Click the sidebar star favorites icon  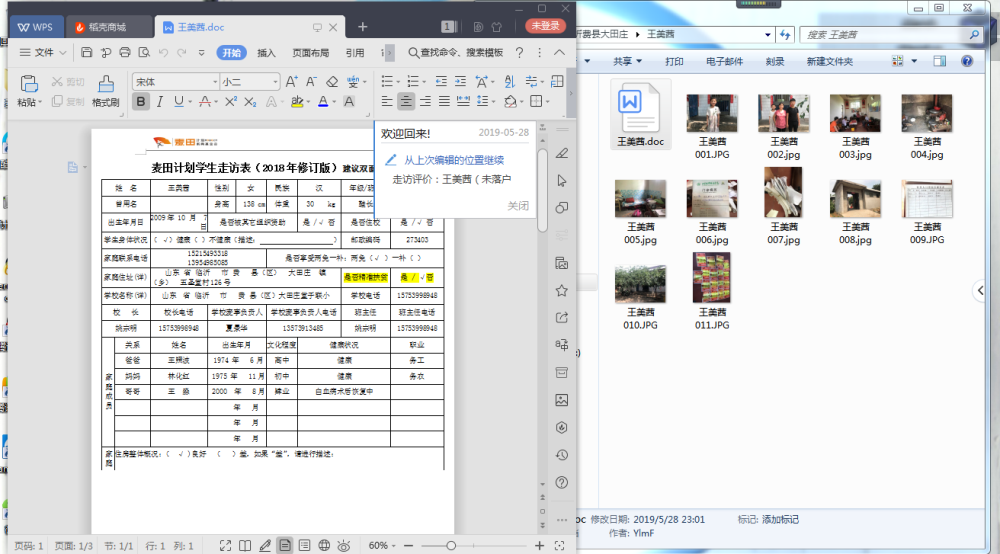coord(562,291)
